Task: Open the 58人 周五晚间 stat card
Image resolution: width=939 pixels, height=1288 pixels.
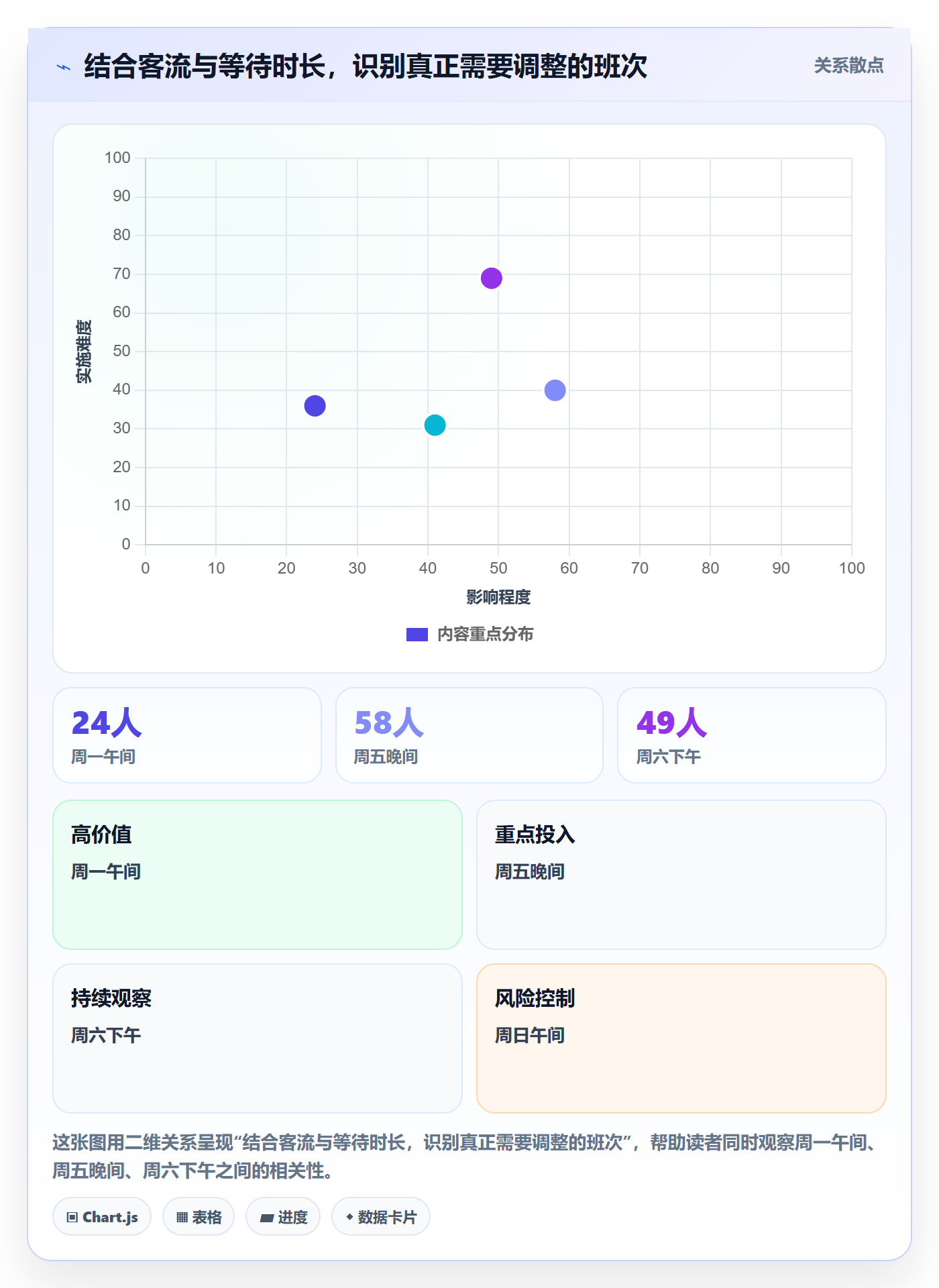Action: point(469,735)
